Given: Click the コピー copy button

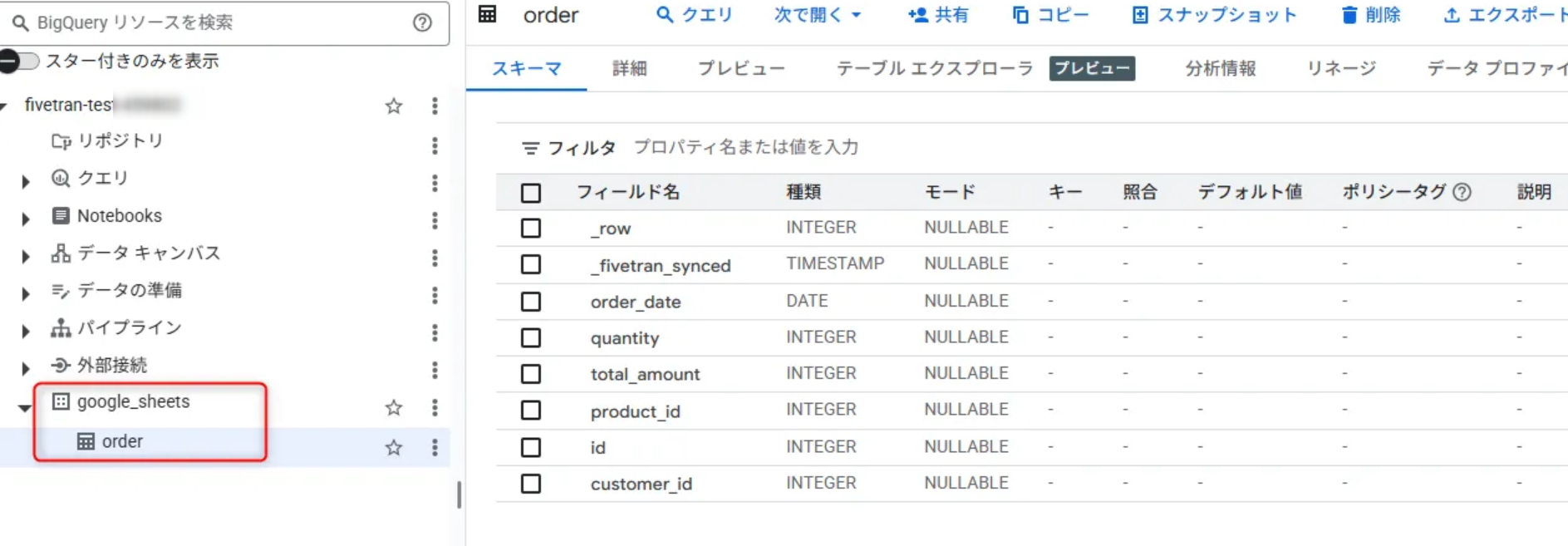Looking at the screenshot, I should pos(1050,15).
